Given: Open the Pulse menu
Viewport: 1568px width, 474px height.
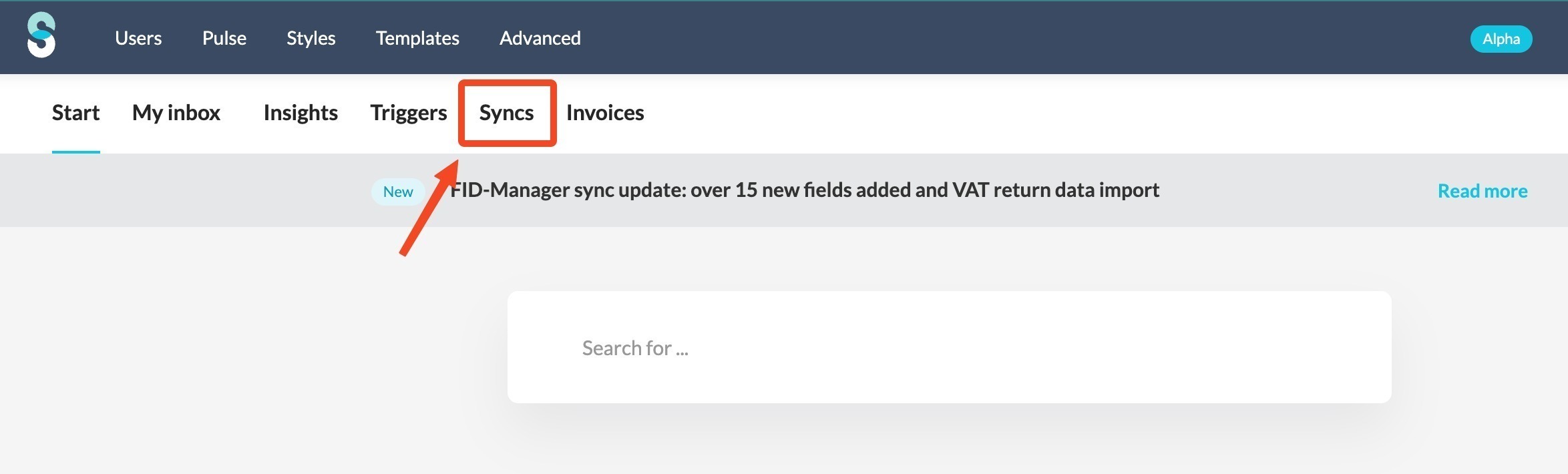Looking at the screenshot, I should click(x=224, y=38).
